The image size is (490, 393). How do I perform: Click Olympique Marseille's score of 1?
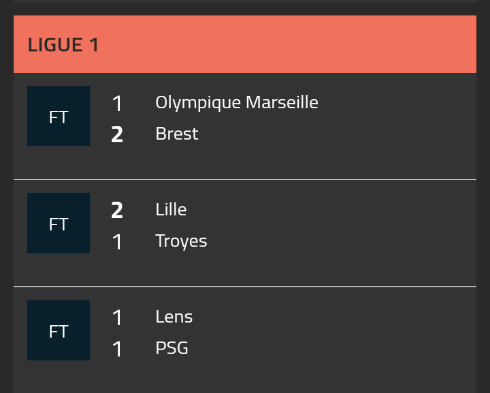(117, 103)
